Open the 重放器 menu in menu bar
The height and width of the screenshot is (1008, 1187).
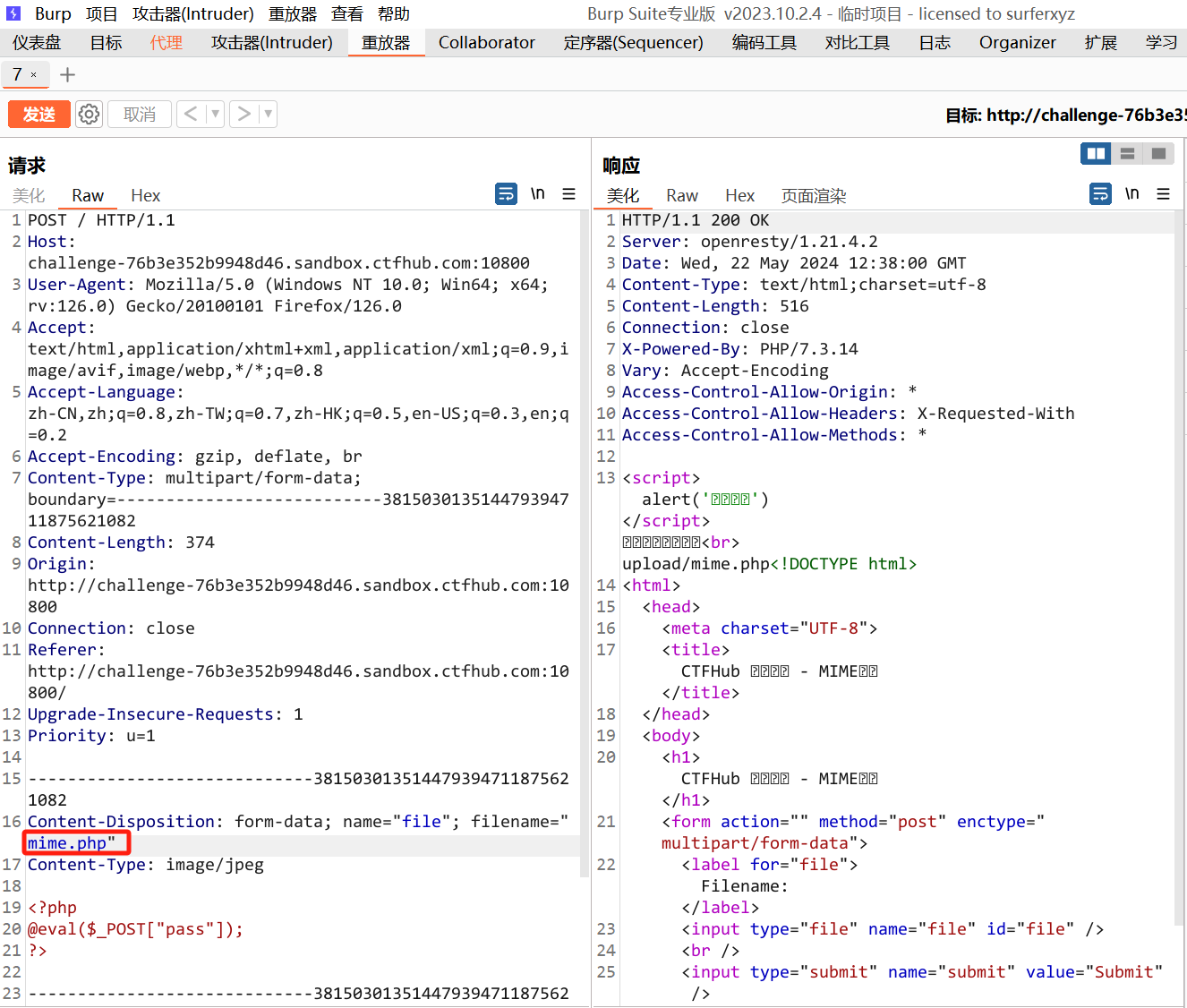coord(293,13)
